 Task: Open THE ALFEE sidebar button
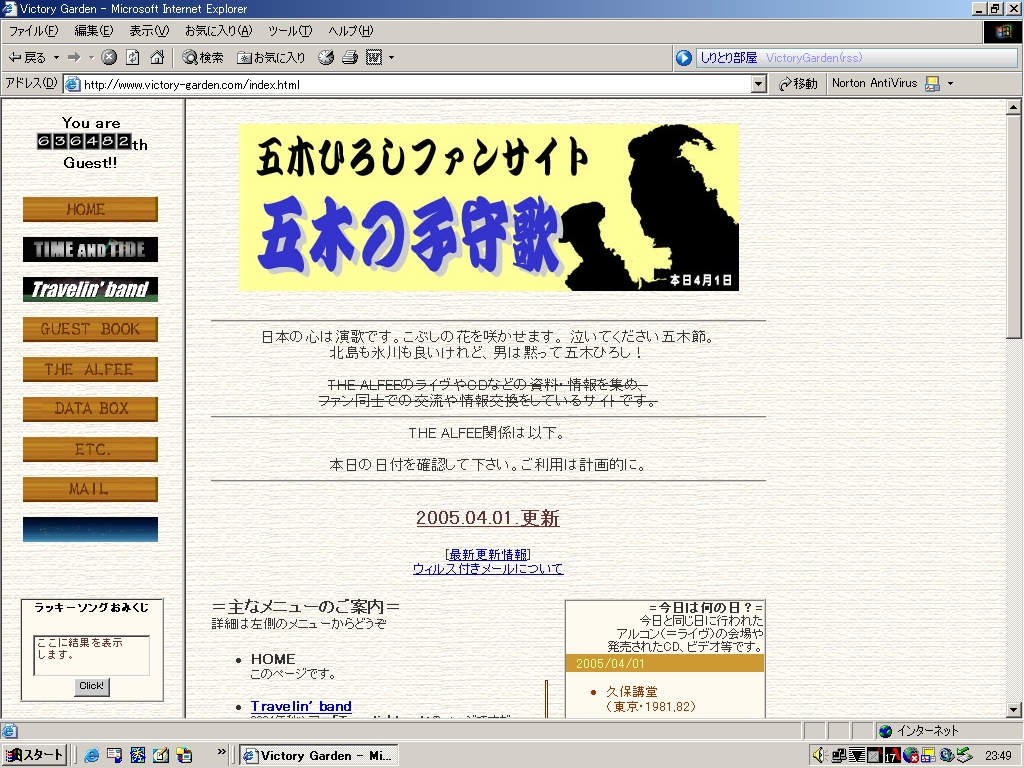(90, 370)
